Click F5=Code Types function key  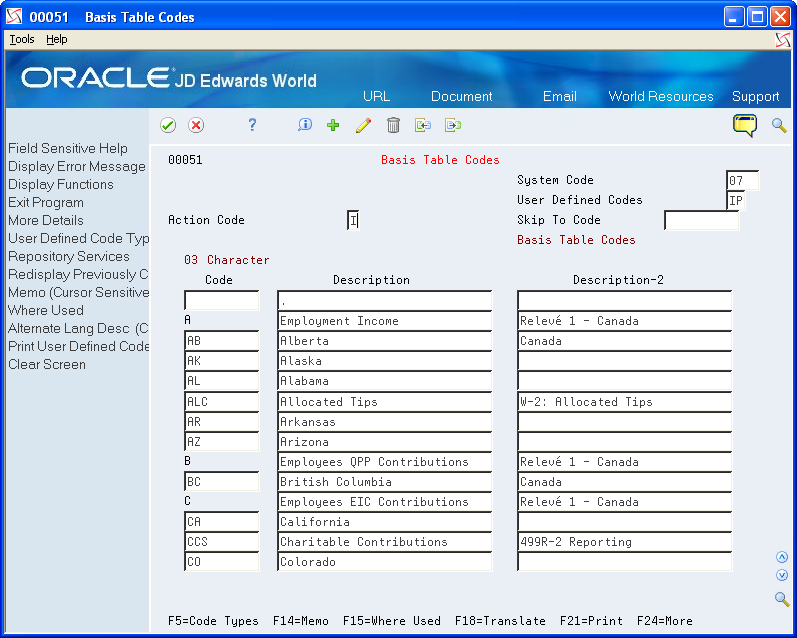213,621
